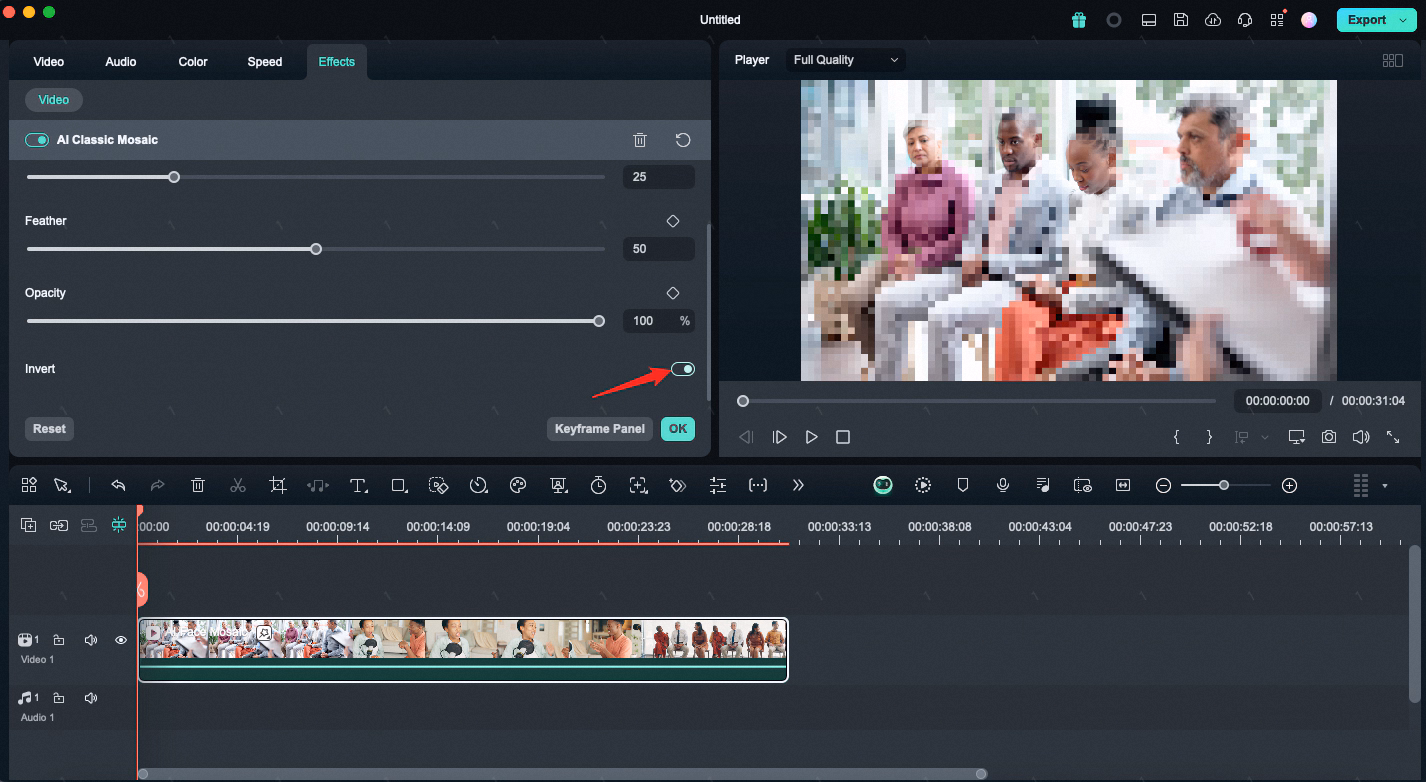This screenshot has height=782, width=1426.
Task: Open the AI Copilot robot icon
Action: coord(883,485)
